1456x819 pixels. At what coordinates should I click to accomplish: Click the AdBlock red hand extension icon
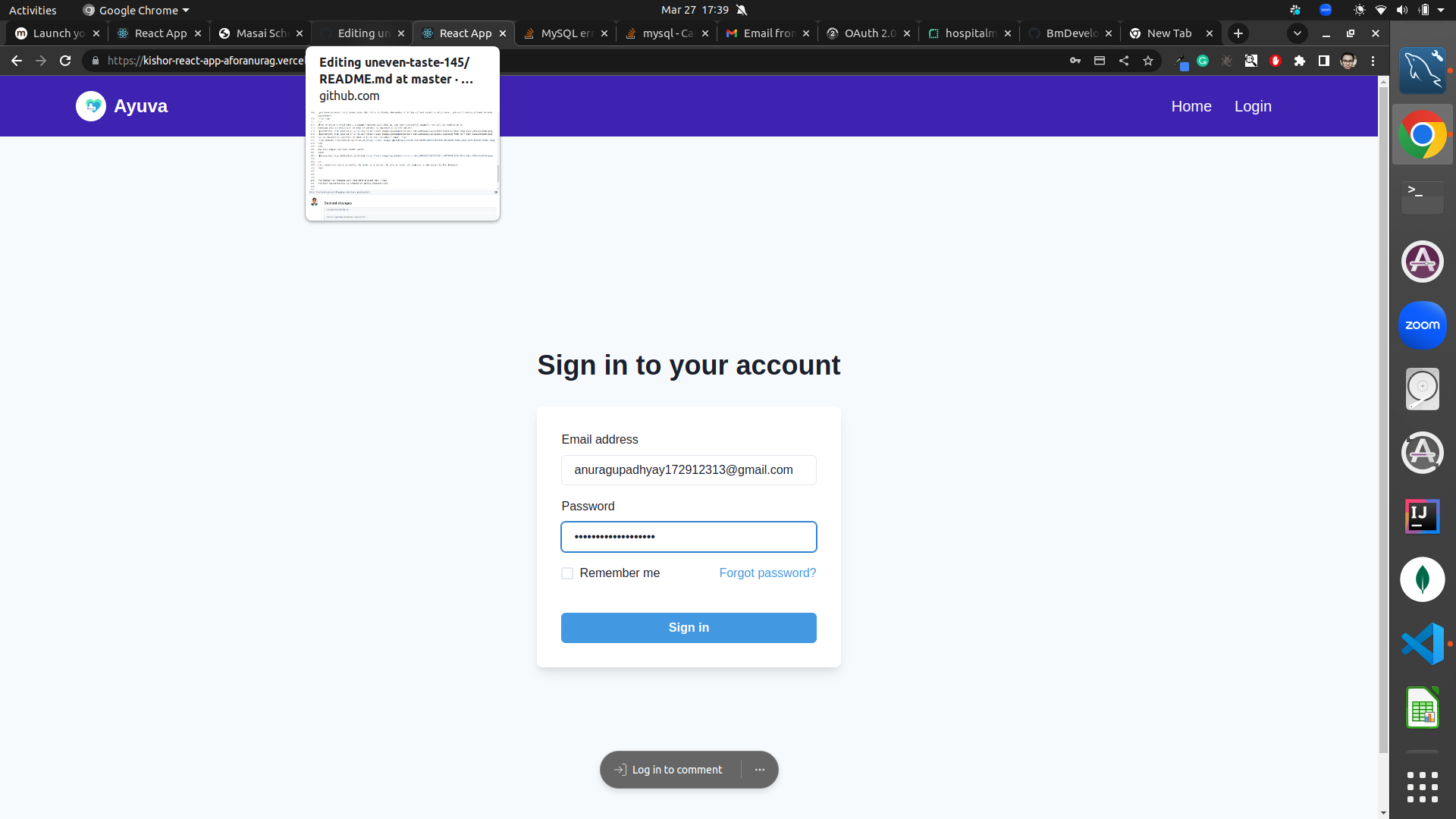[x=1276, y=61]
